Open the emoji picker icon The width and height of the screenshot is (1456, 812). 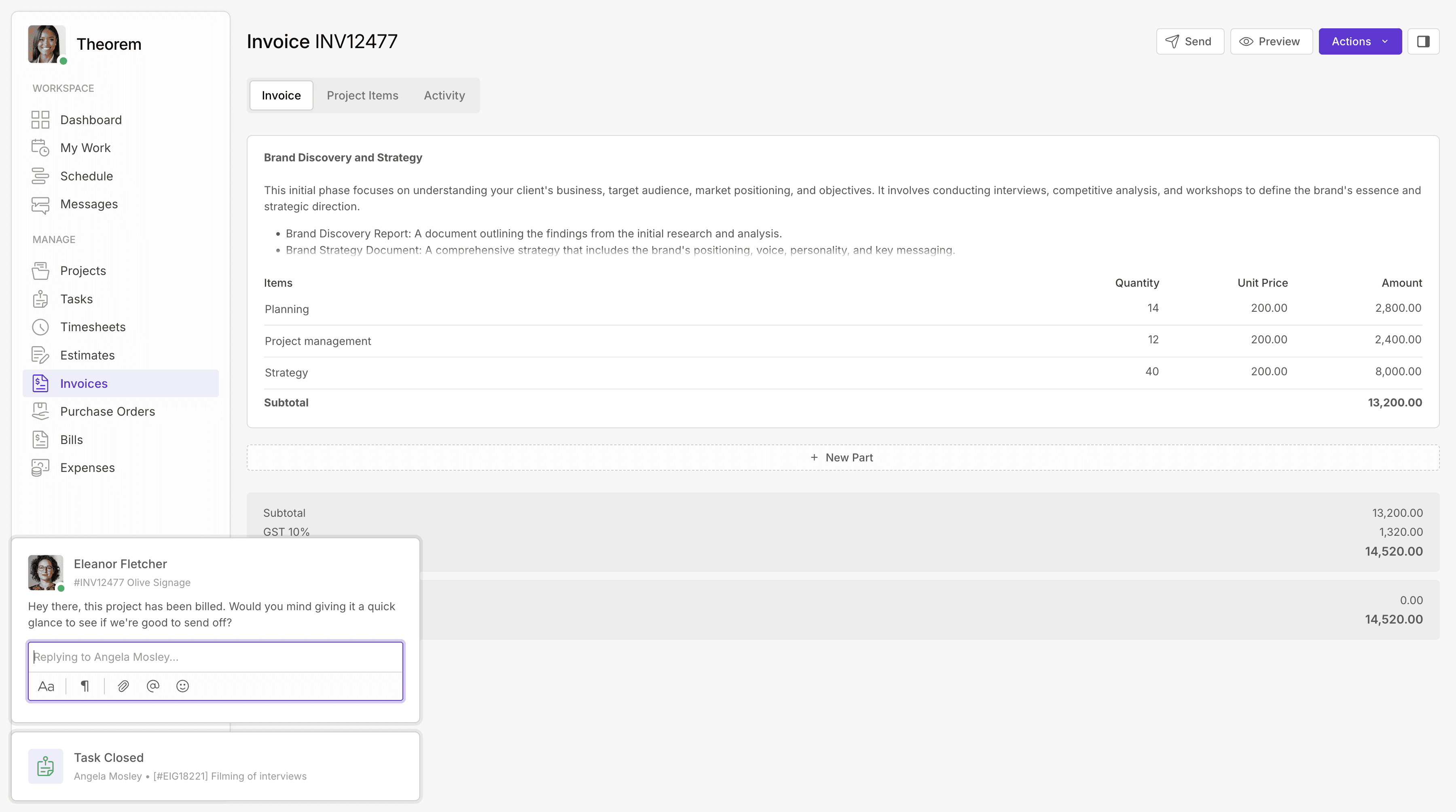[182, 686]
